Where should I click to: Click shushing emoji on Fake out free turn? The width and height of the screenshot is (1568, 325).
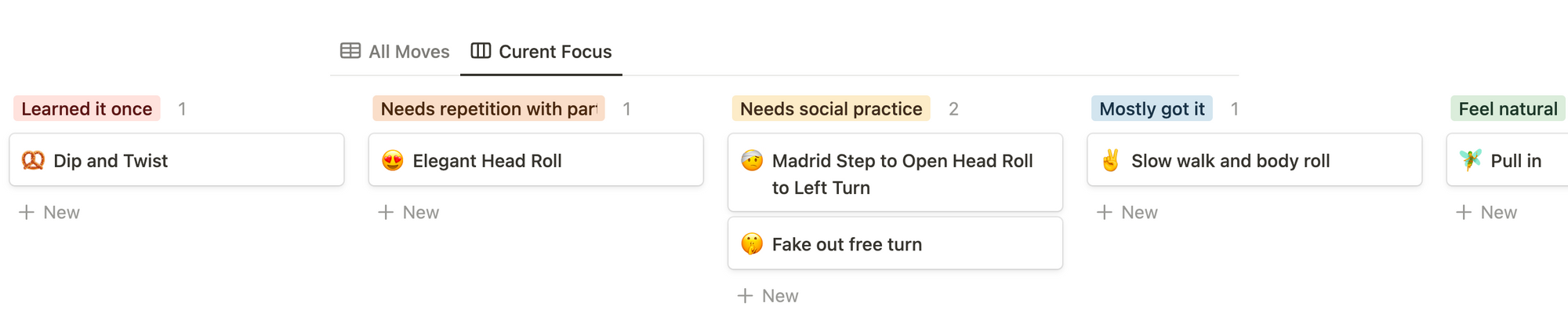(752, 244)
